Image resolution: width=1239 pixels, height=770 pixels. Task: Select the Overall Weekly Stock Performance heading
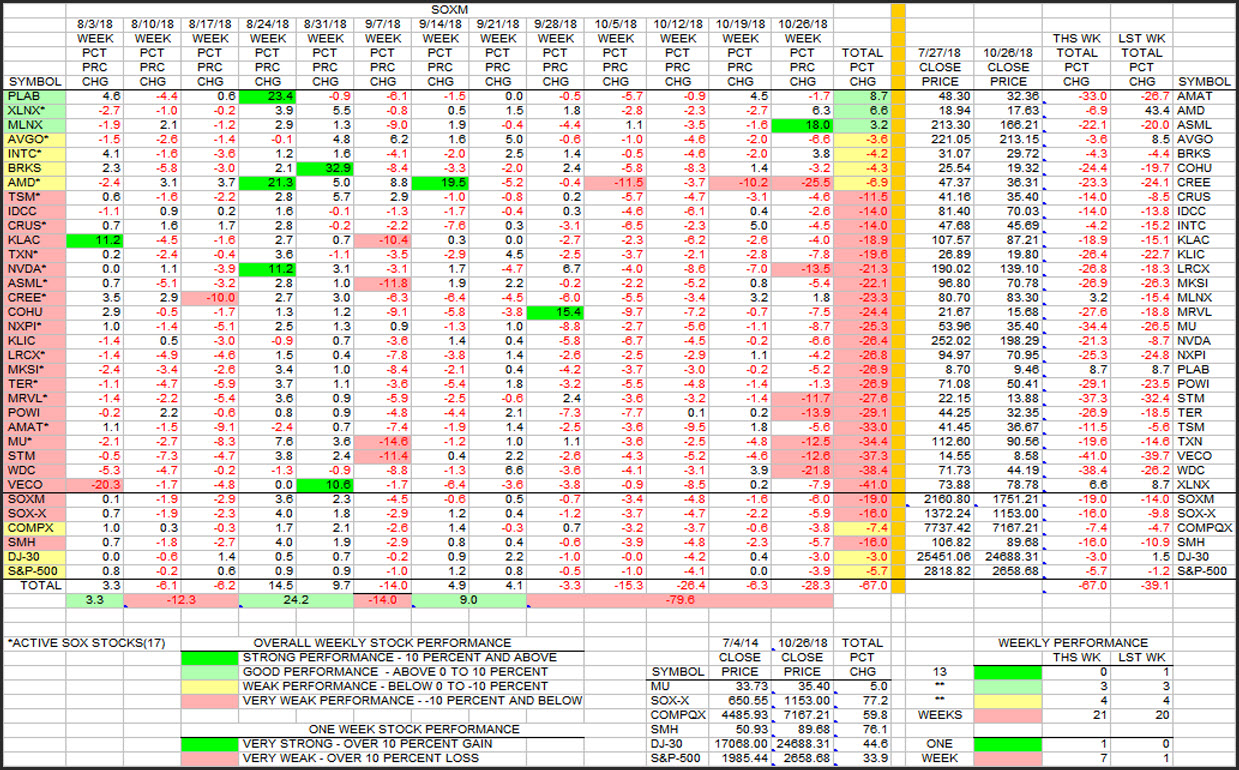tap(381, 643)
